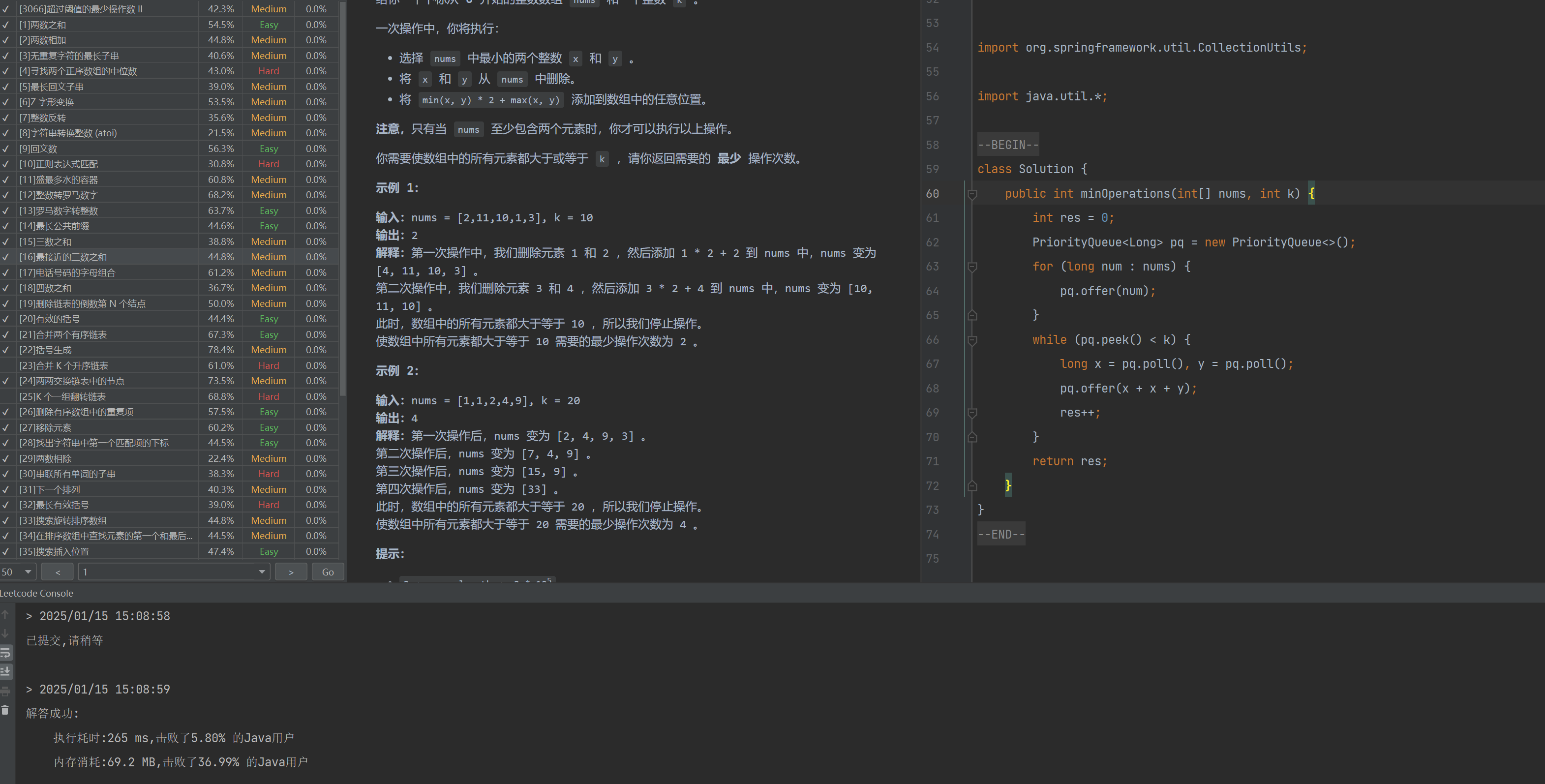Open problem [1]两数之和
Image resolution: width=1545 pixels, height=784 pixels.
click(43, 25)
